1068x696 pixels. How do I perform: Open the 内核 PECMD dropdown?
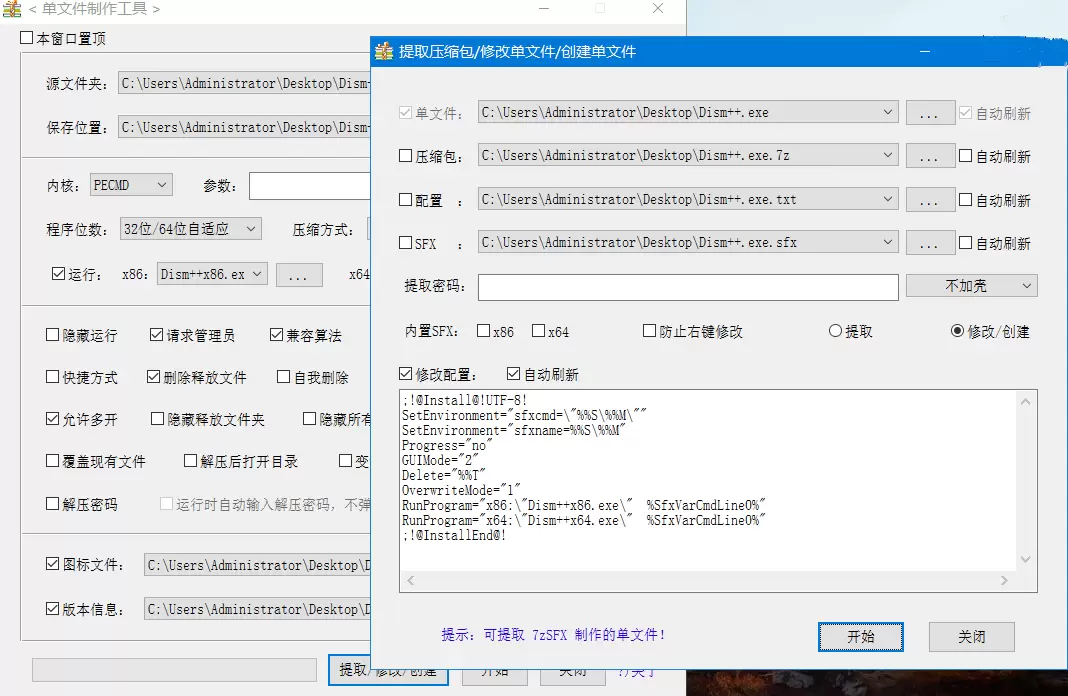pyautogui.click(x=131, y=185)
